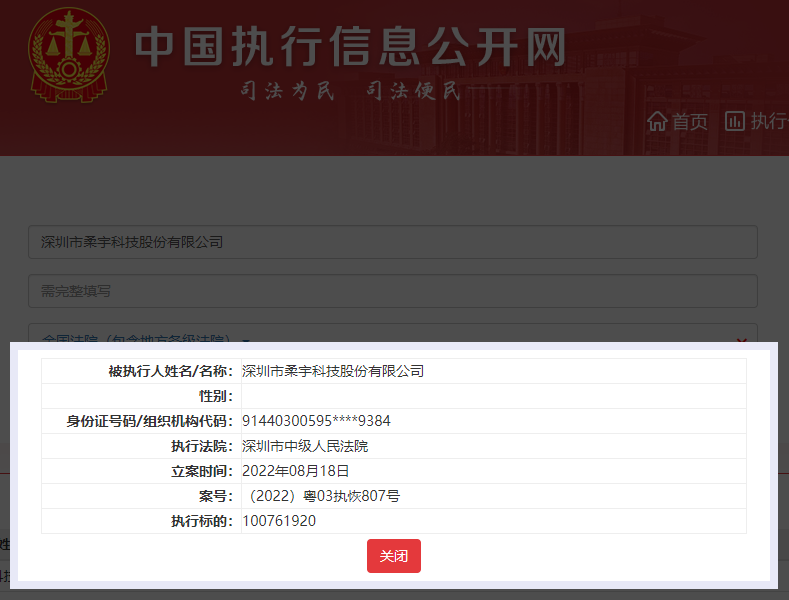Click the 需完整填写 input field
The image size is (789, 600).
point(392,291)
